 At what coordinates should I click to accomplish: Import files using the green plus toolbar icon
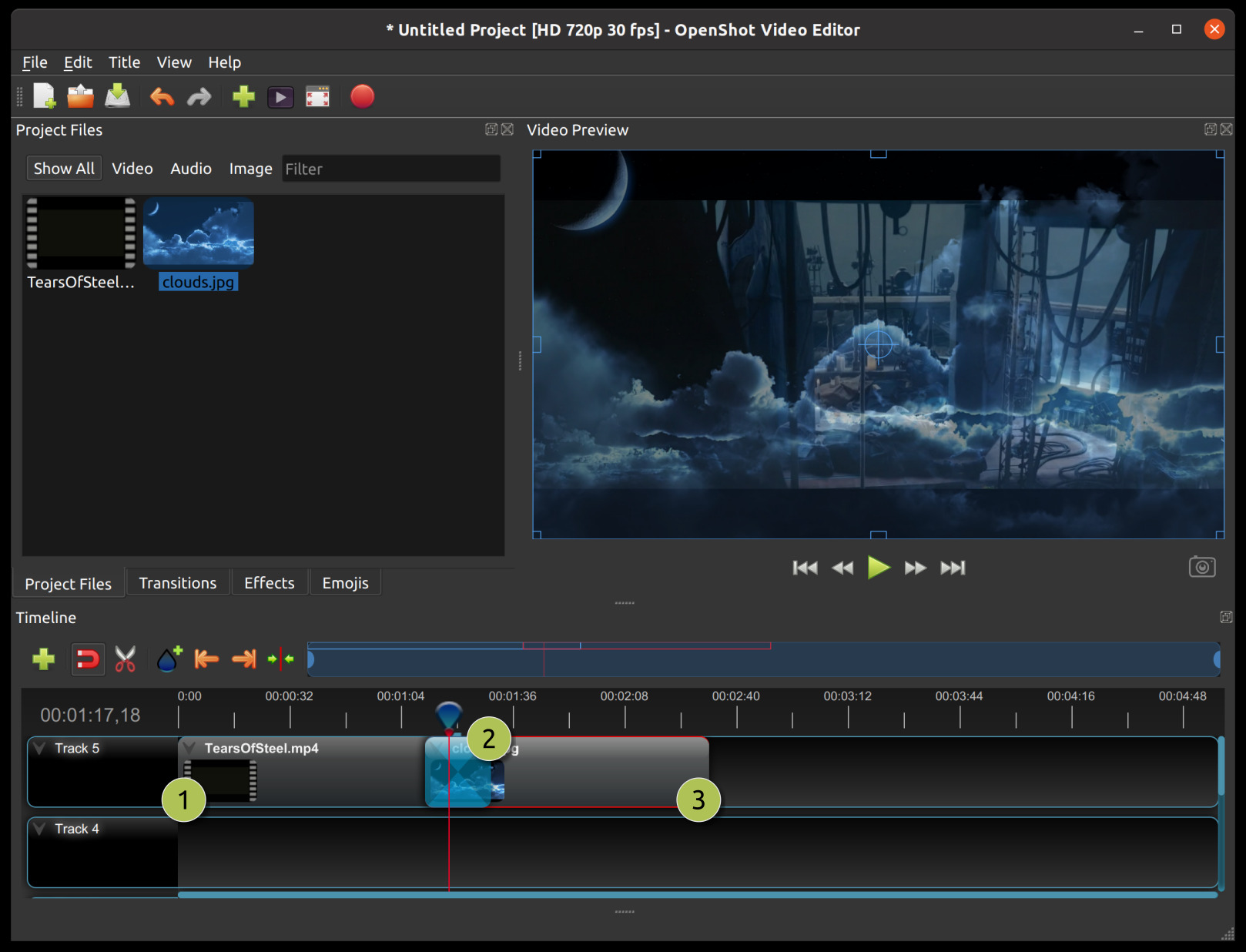tap(243, 96)
